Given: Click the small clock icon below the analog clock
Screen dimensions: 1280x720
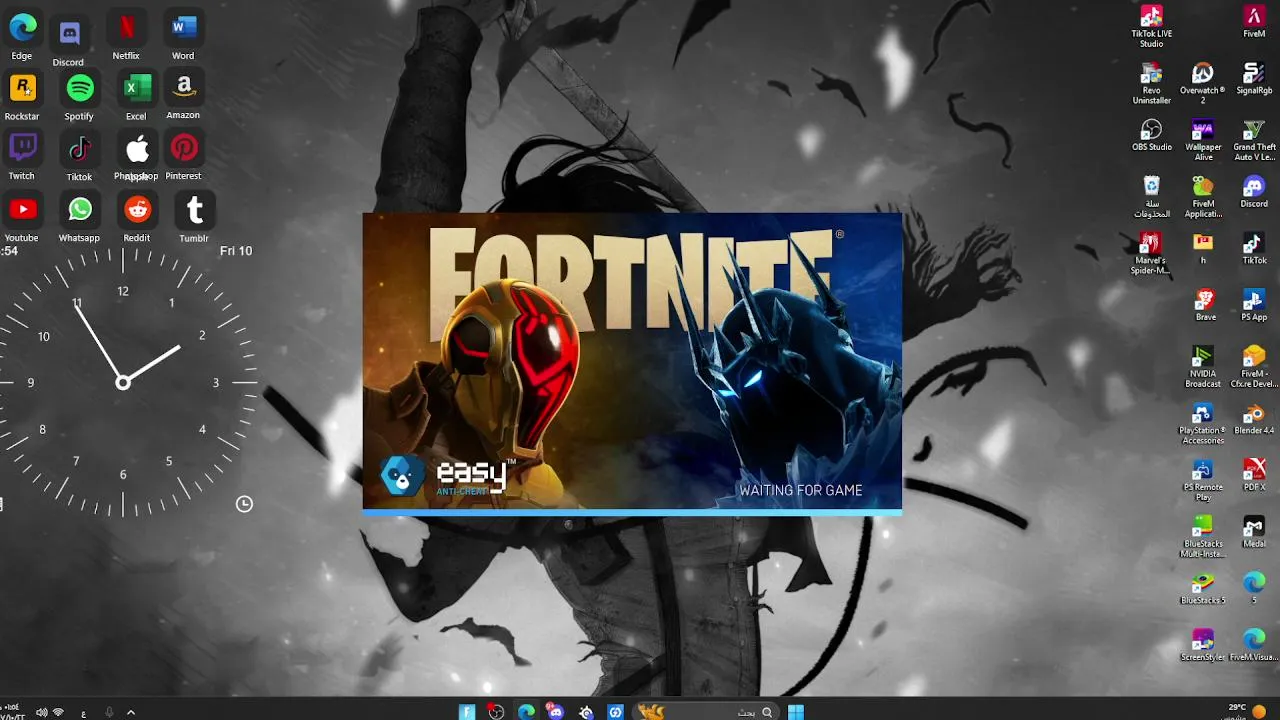Looking at the screenshot, I should point(244,504).
